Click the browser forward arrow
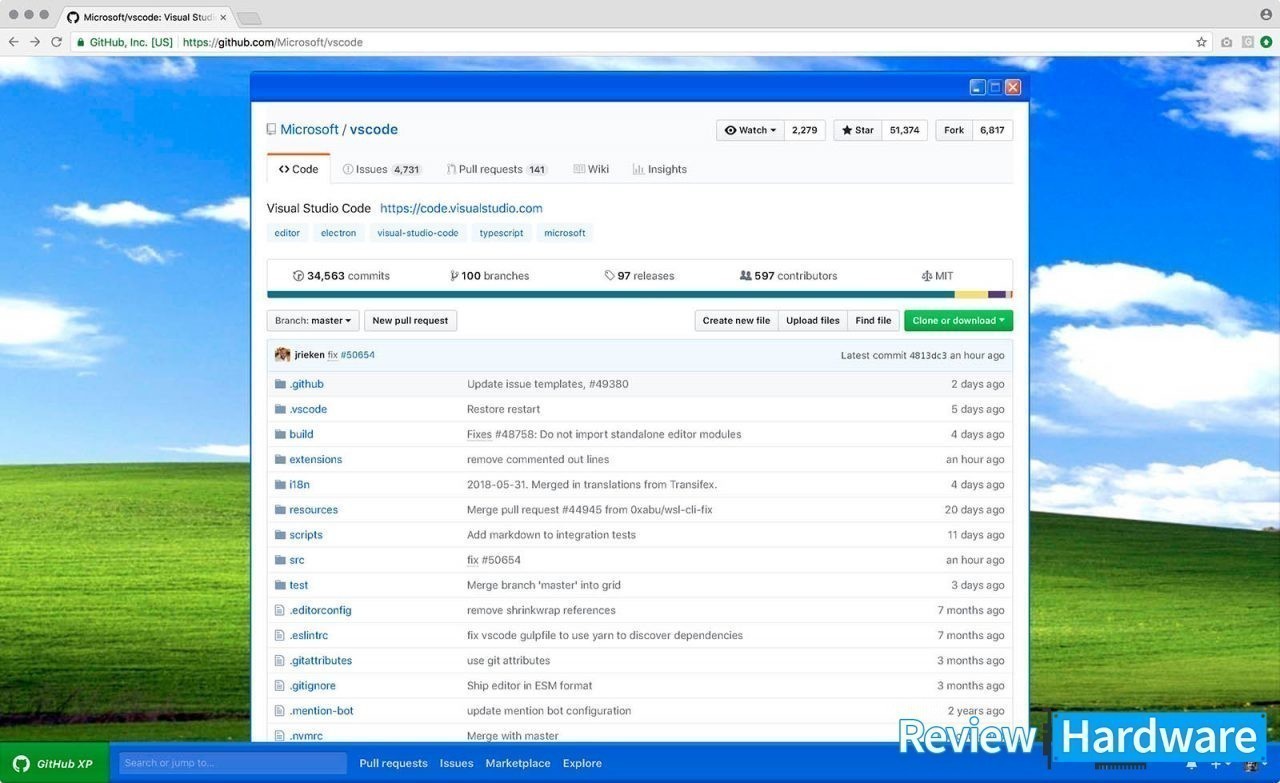Viewport: 1280px width, 783px height. [35, 42]
